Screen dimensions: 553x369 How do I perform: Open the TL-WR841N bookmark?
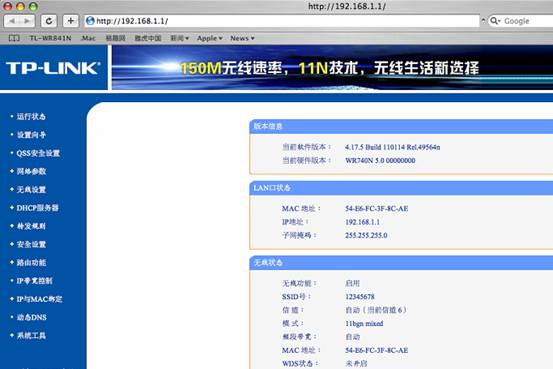pos(50,38)
